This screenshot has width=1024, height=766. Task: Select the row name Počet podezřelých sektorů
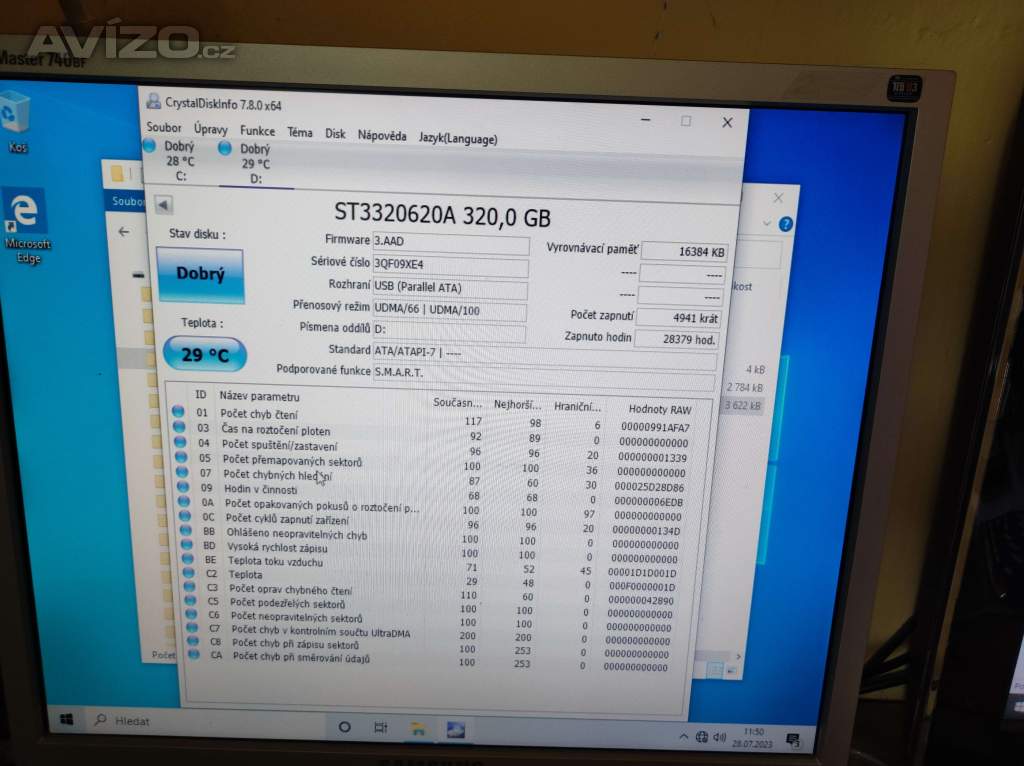tap(287, 603)
